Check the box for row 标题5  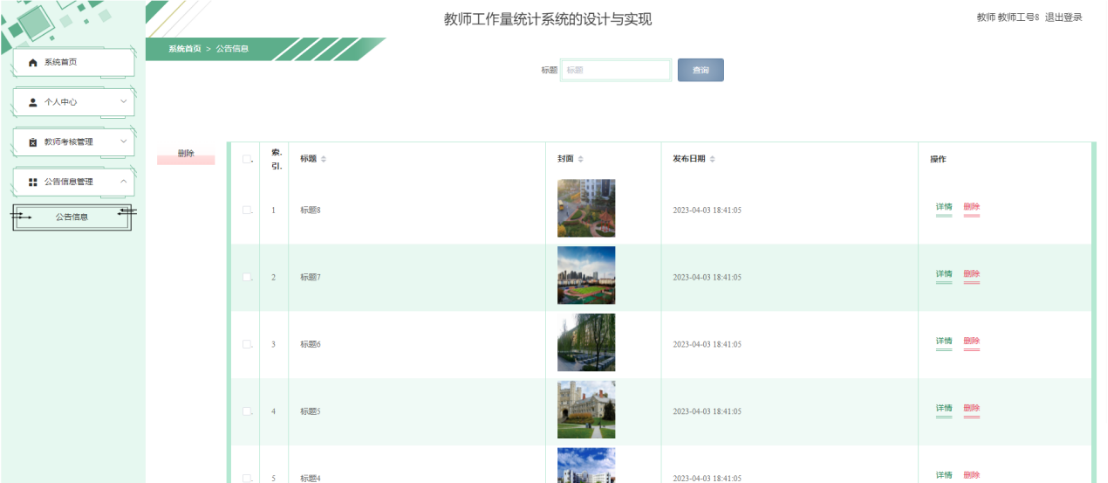pos(246,411)
